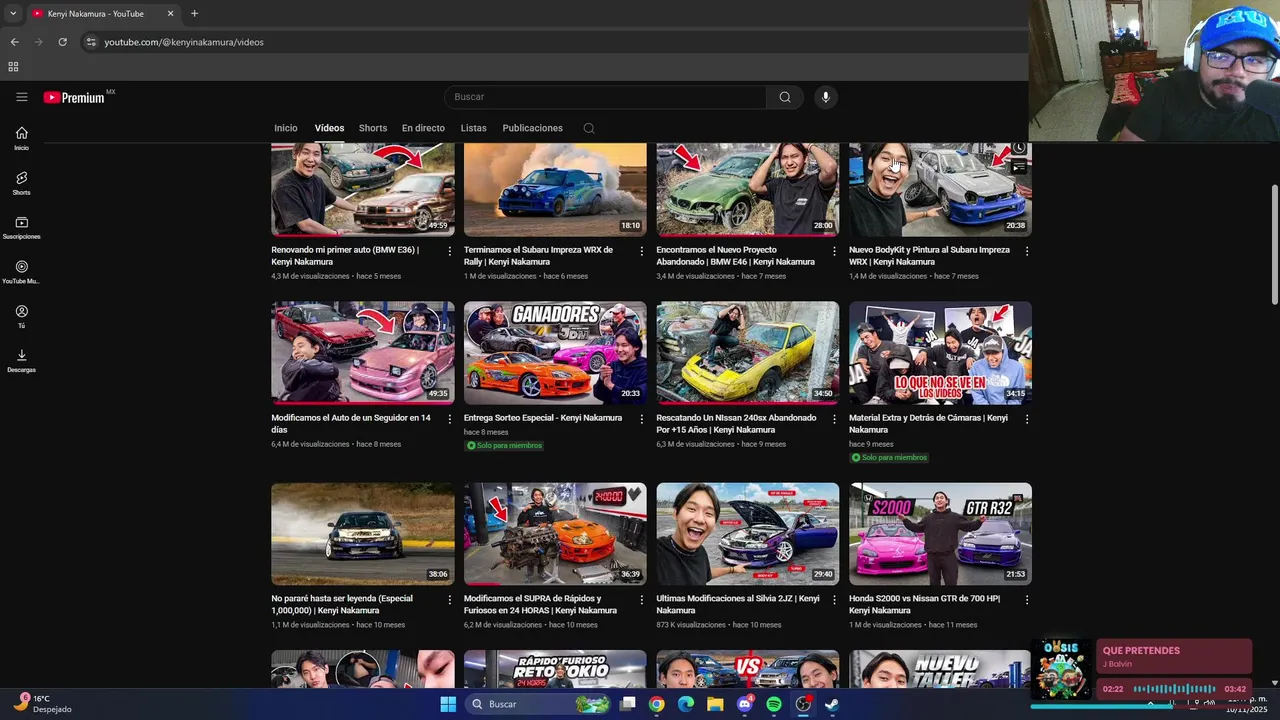Viewport: 1280px width, 720px height.
Task: Open options for Material Extra y Detrás de Cámaras
Action: [1027, 419]
